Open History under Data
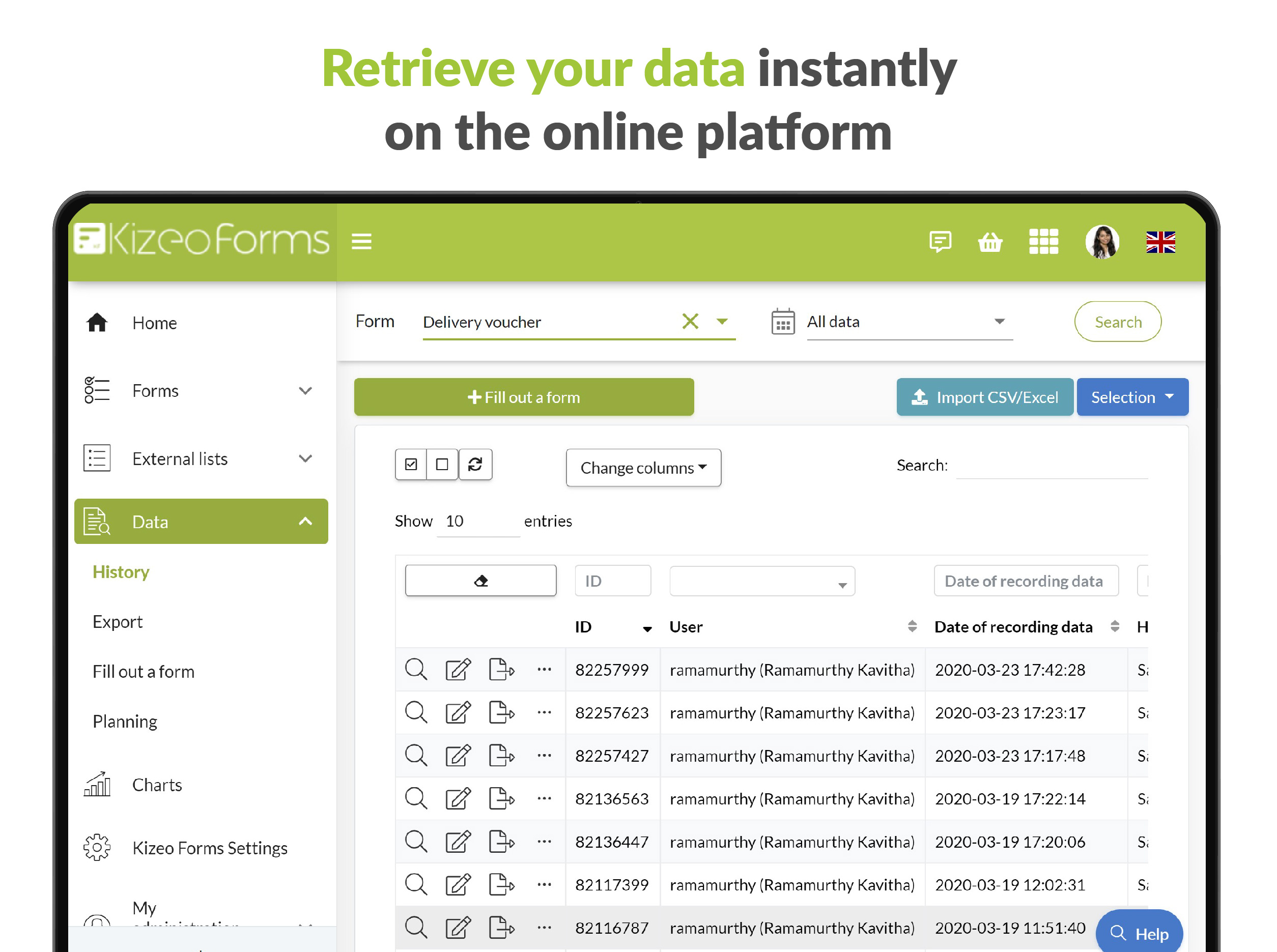Viewport: 1277px width, 952px height. point(121,572)
